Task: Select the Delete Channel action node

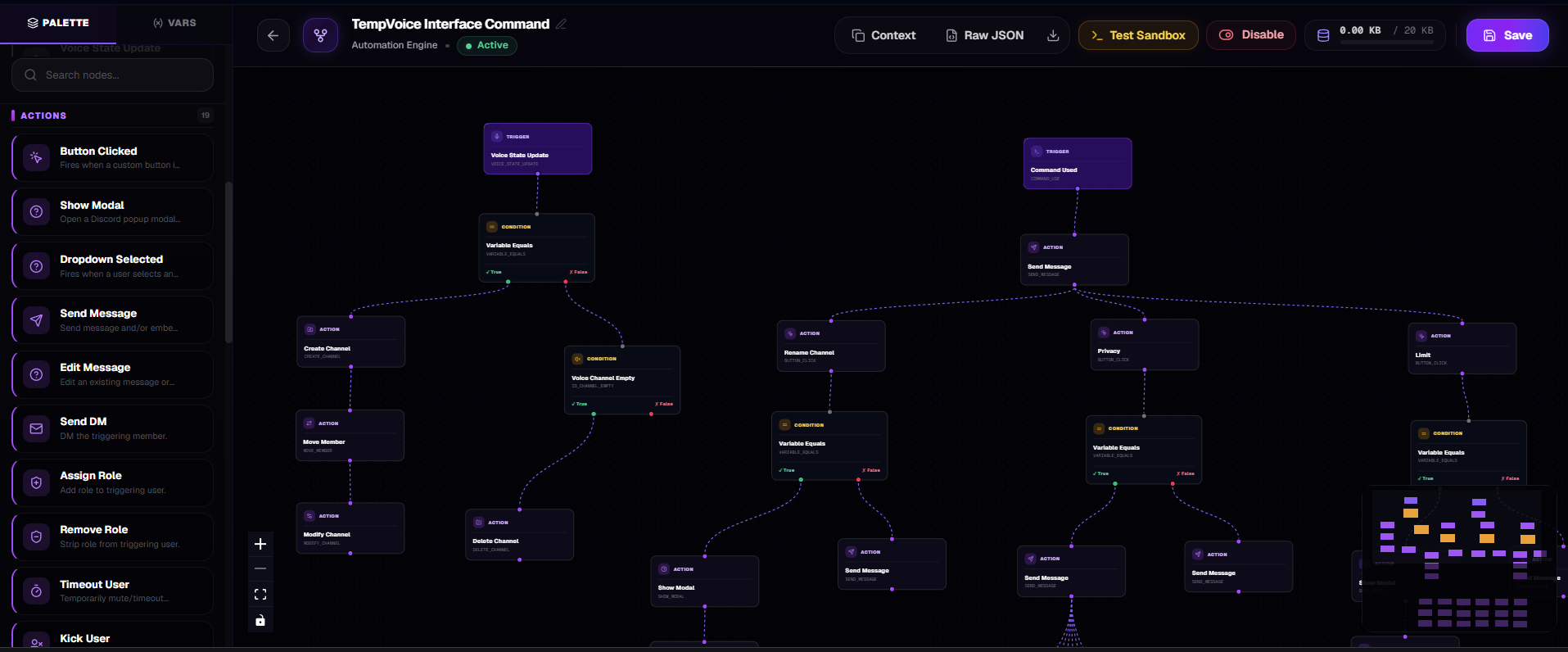Action: coord(519,535)
